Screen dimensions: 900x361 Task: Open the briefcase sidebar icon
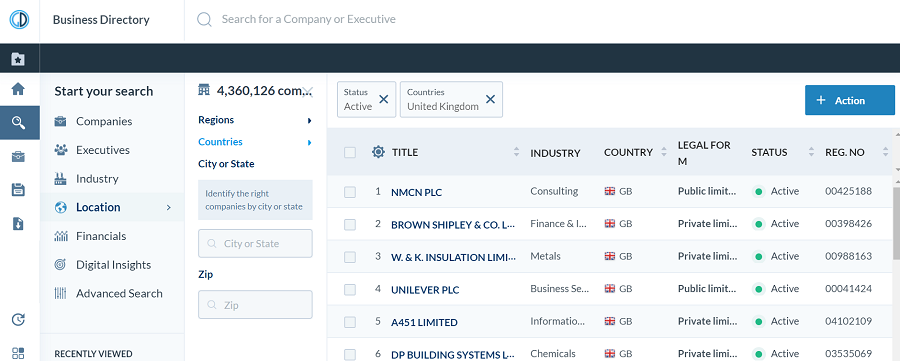(x=18, y=156)
